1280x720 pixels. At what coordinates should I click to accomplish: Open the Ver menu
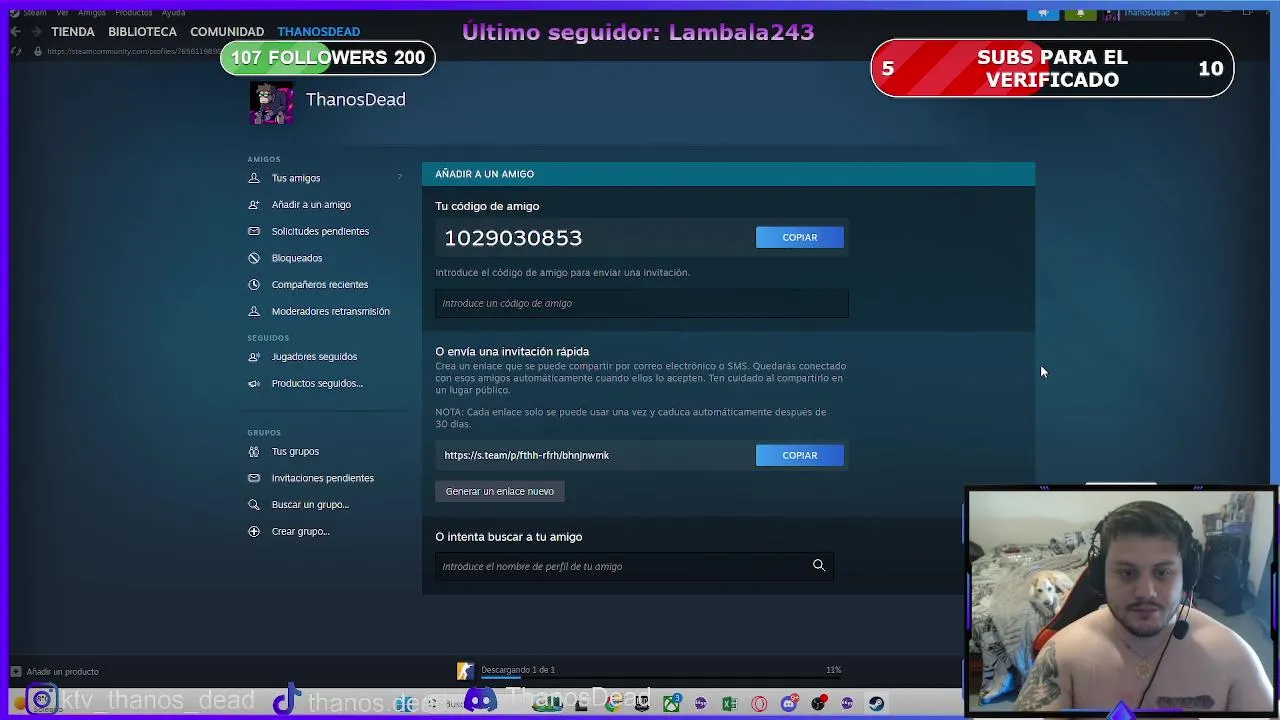(x=63, y=13)
